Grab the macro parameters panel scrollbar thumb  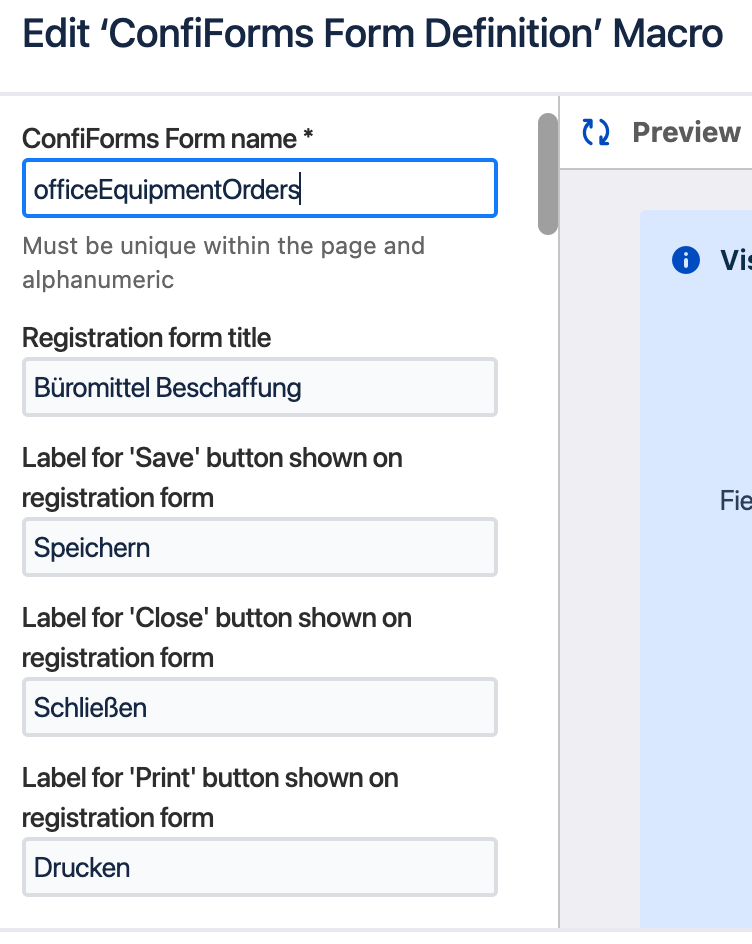tap(547, 174)
